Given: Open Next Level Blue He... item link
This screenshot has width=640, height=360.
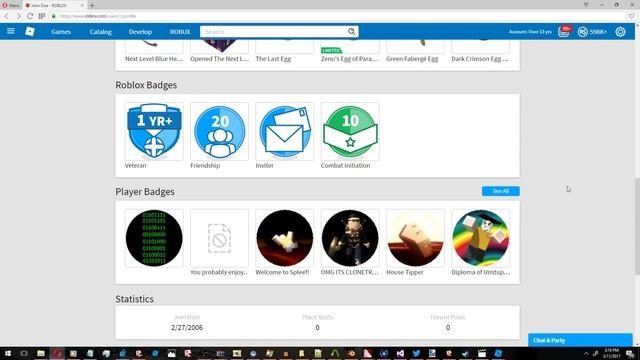Looking at the screenshot, I should (x=154, y=59).
